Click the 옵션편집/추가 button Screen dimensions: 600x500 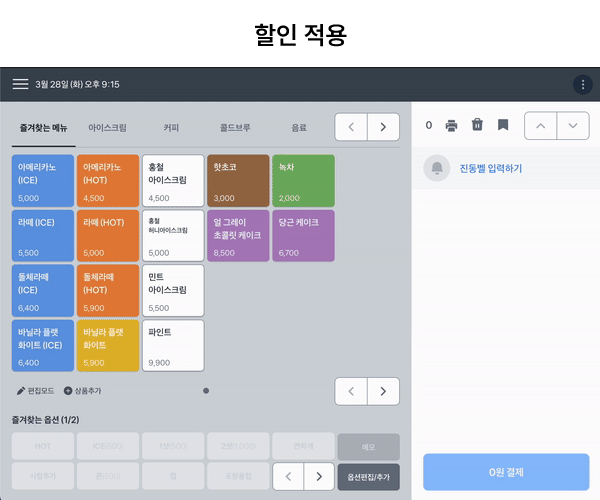click(x=368, y=476)
